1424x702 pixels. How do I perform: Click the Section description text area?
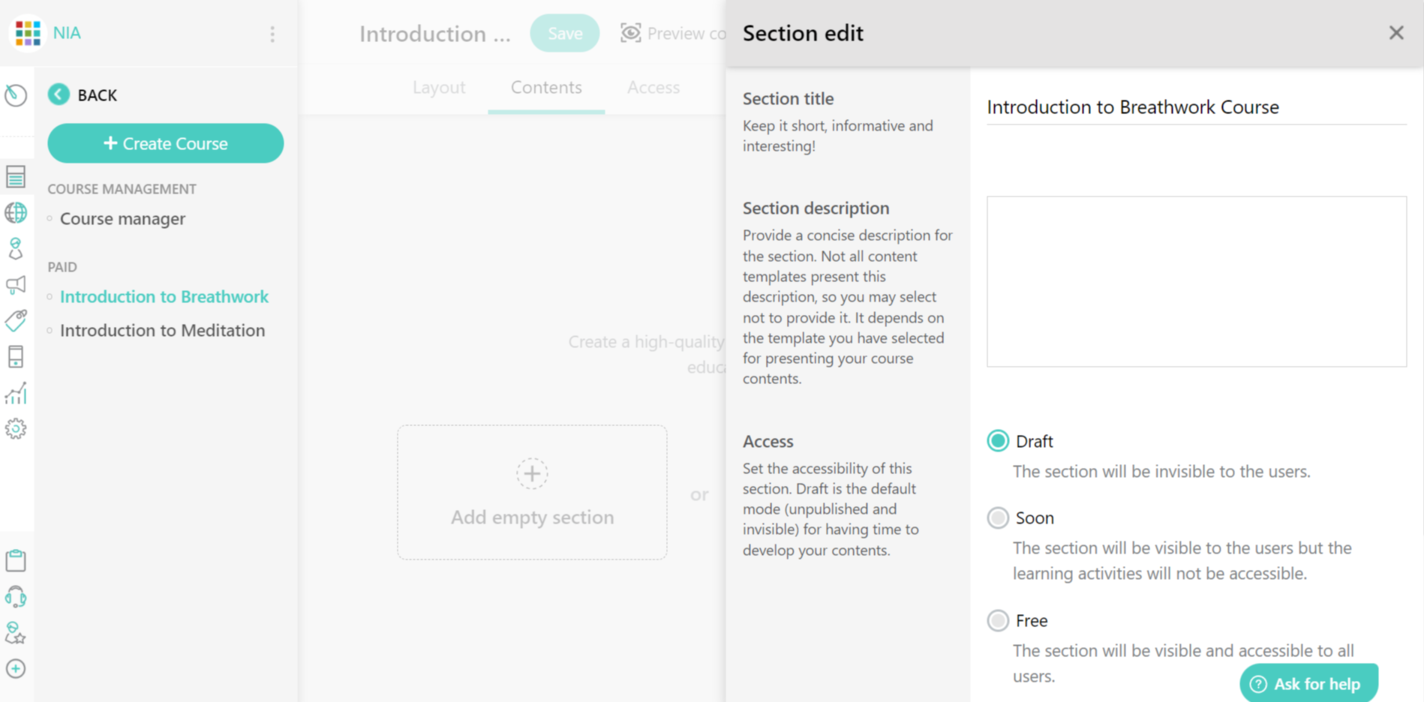click(x=1196, y=282)
